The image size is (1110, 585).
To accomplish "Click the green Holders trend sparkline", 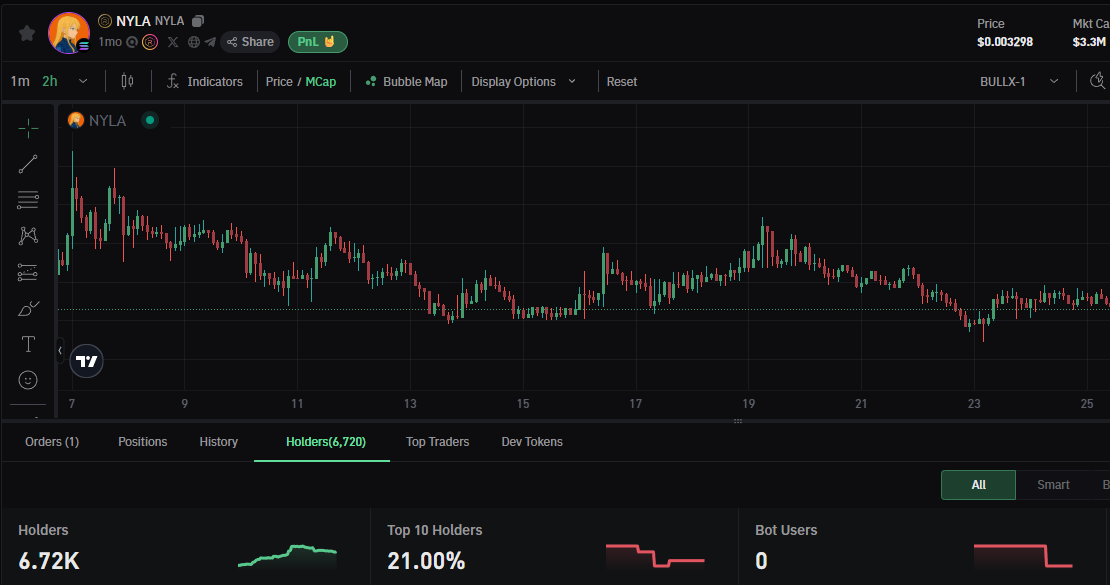I will point(287,556).
